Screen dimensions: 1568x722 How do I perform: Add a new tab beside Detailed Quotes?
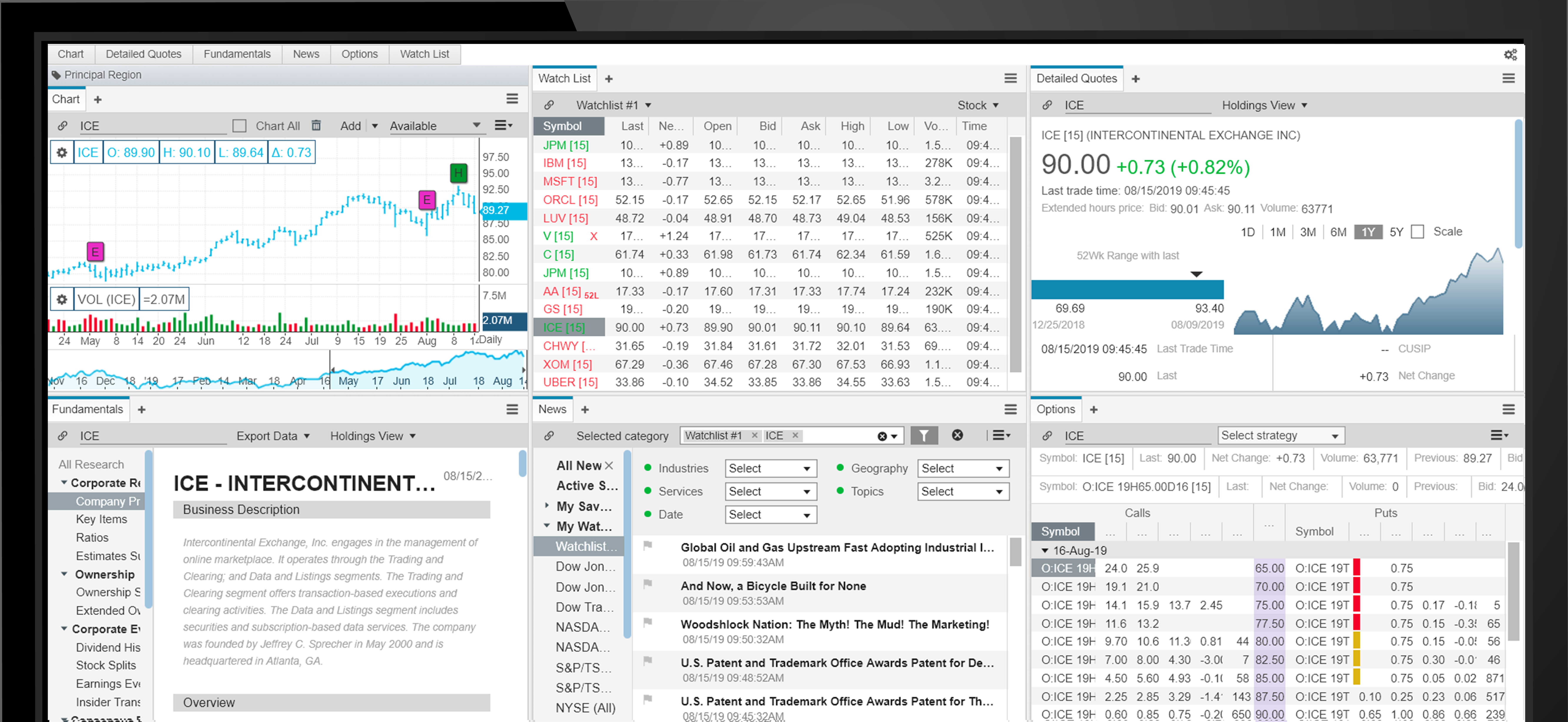[x=1135, y=78]
